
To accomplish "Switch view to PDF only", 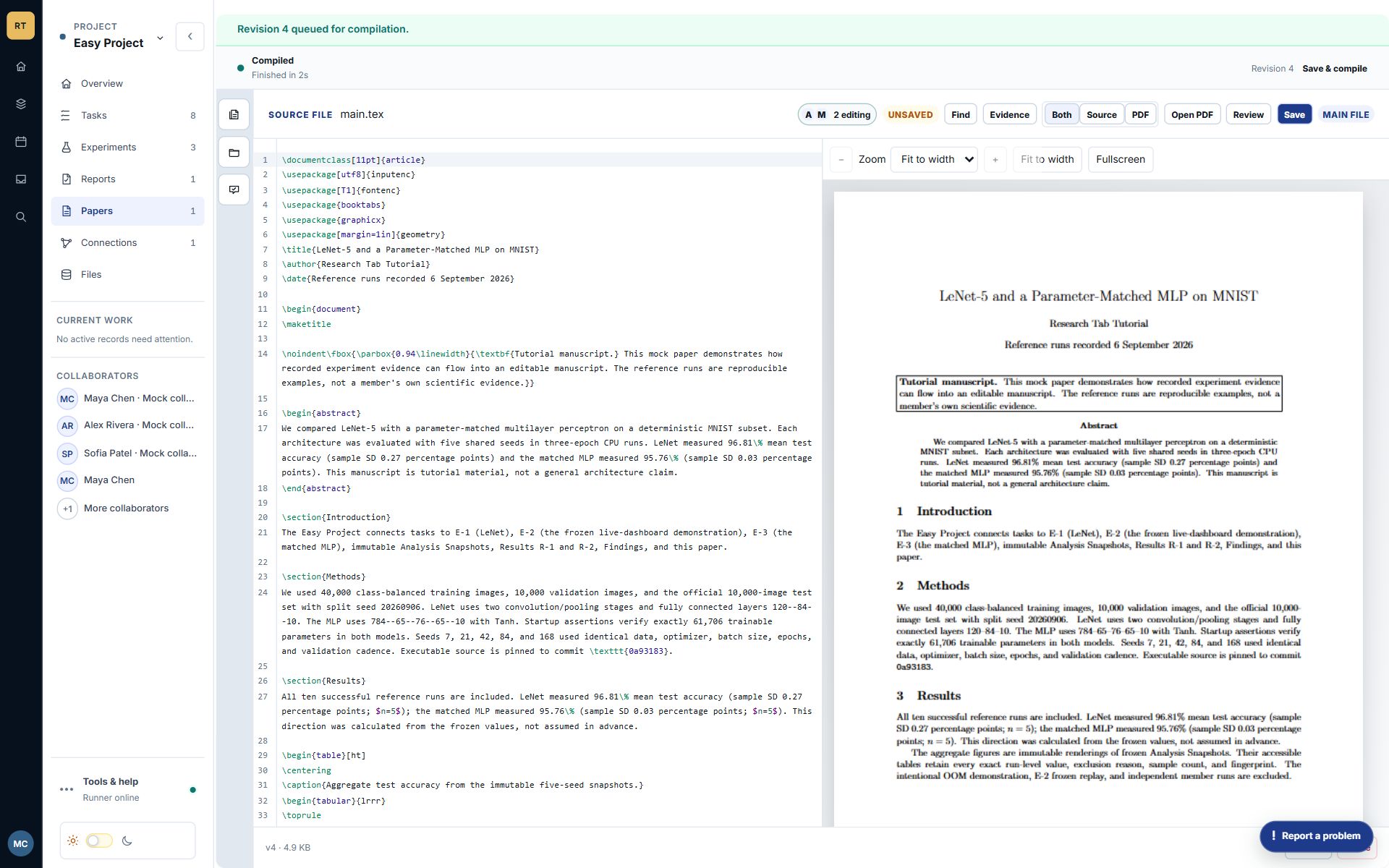I will tap(1140, 114).
